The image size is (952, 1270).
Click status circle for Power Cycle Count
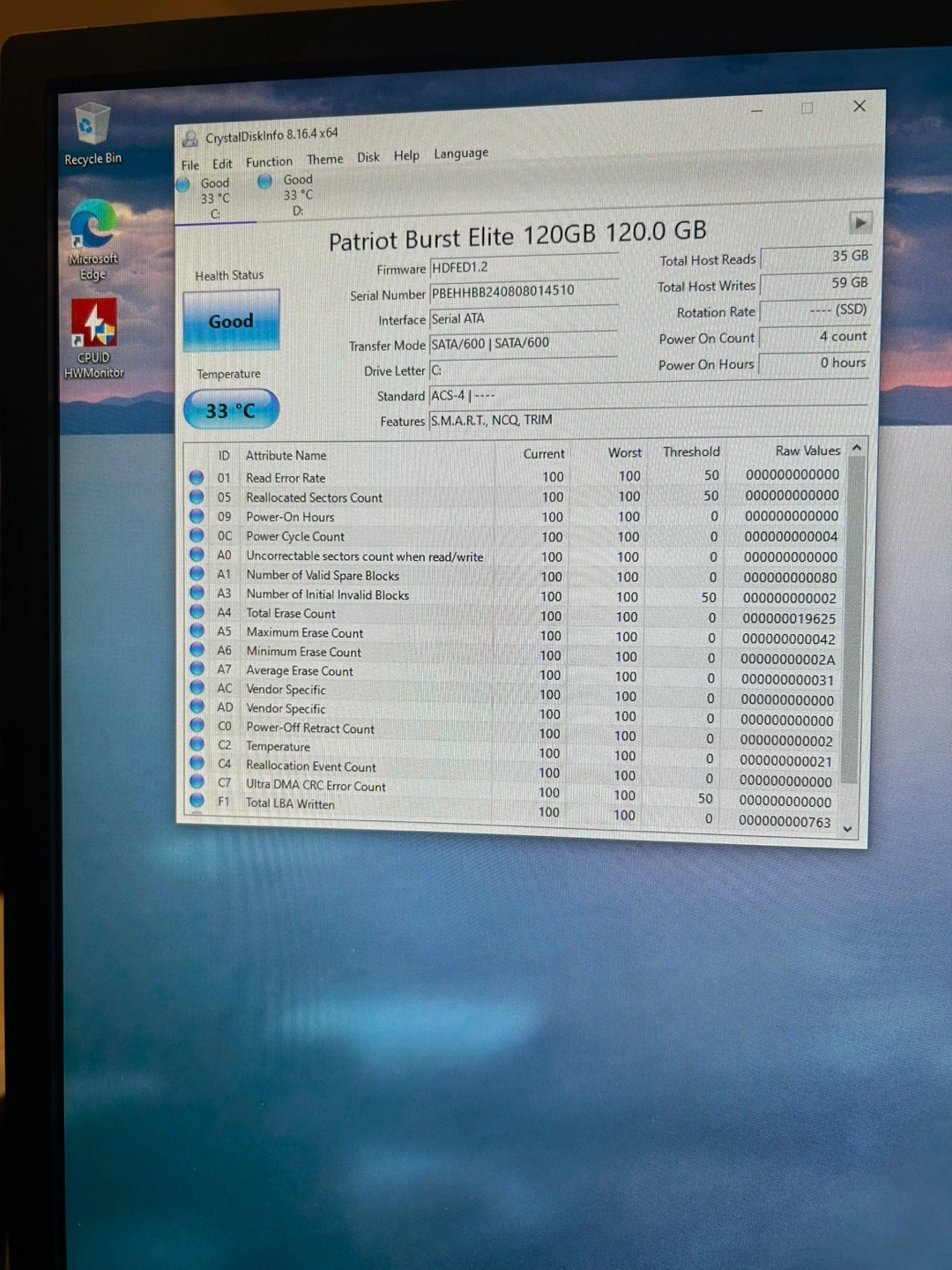click(197, 535)
